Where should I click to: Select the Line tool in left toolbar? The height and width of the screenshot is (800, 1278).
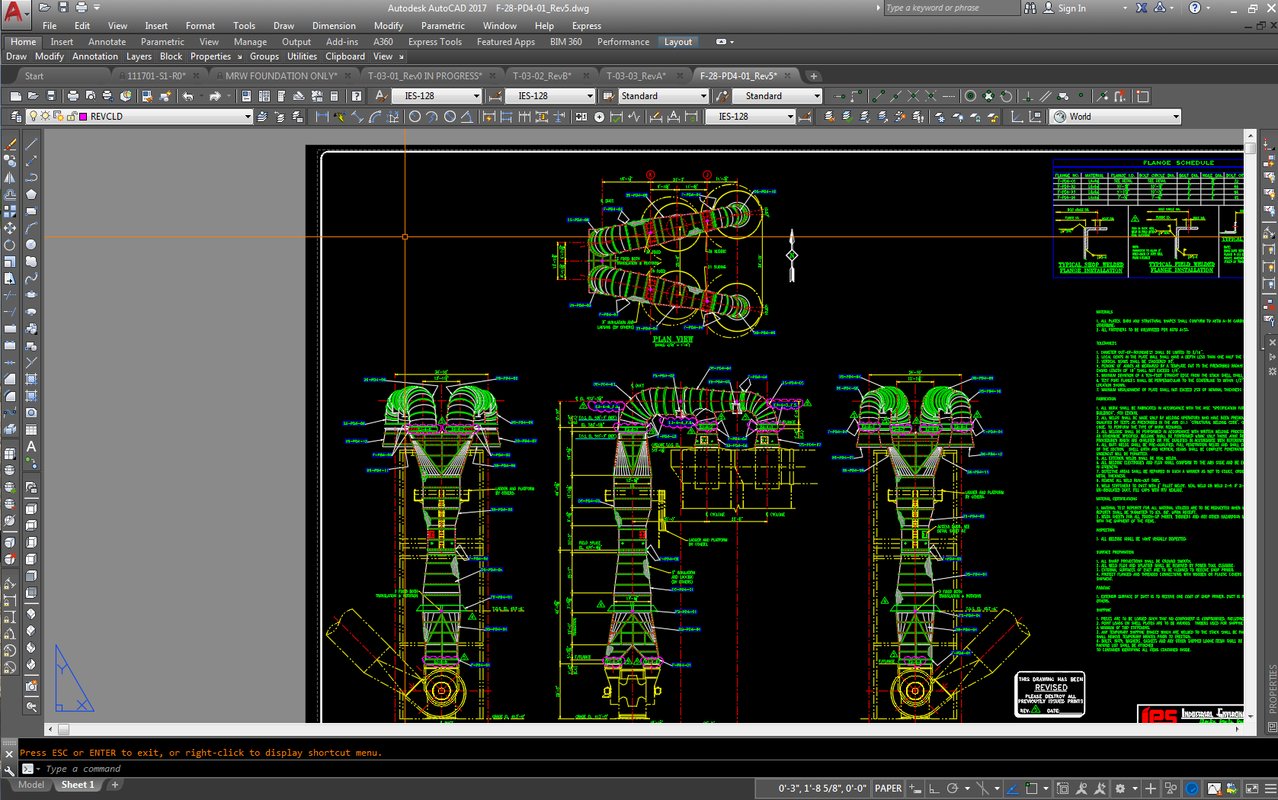coord(32,142)
